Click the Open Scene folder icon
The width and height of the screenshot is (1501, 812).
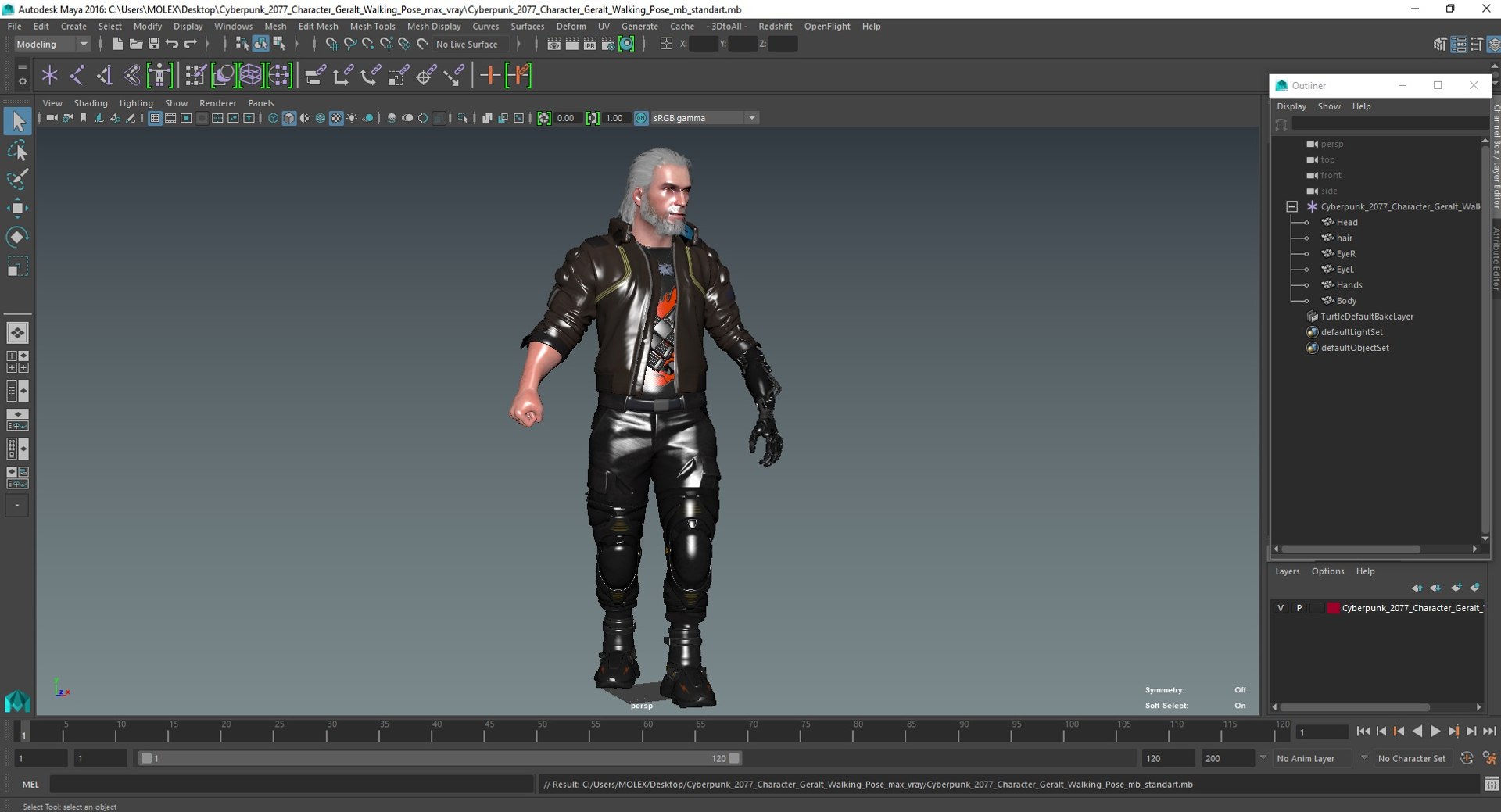tap(135, 44)
